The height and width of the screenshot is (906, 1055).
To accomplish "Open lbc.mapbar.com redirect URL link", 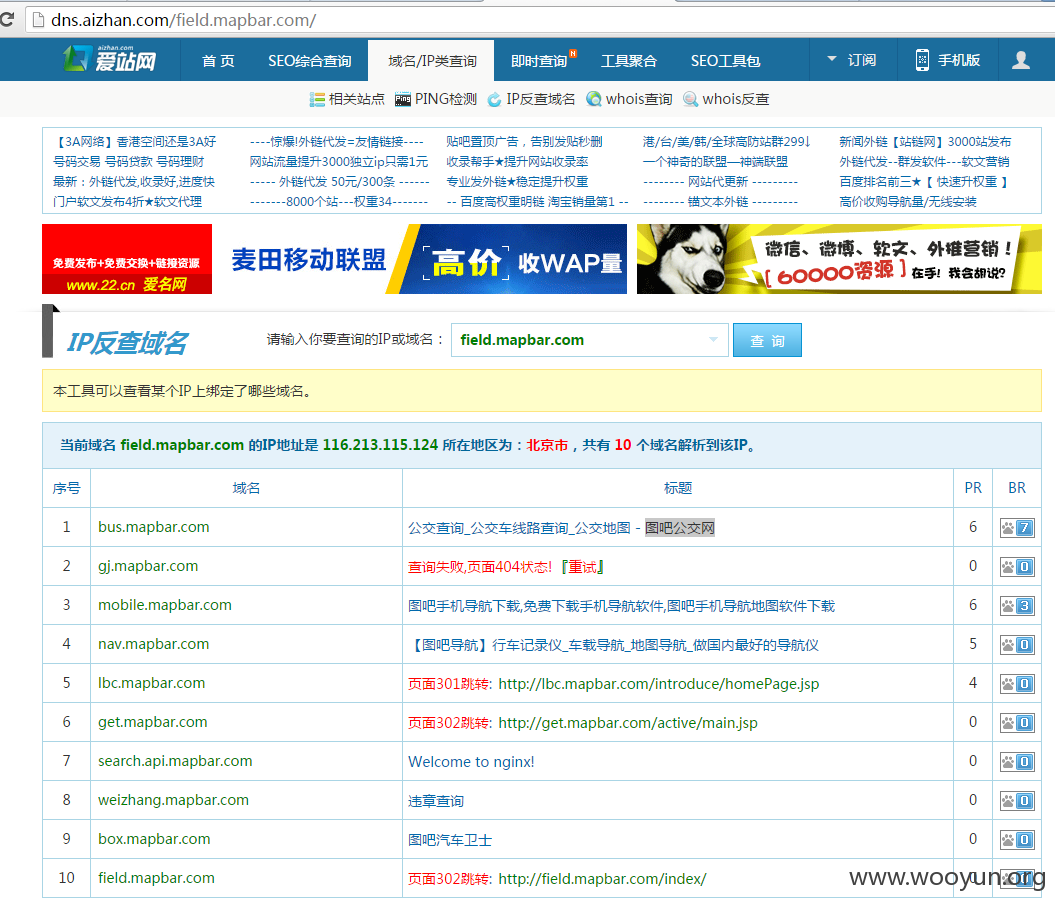I will (659, 684).
